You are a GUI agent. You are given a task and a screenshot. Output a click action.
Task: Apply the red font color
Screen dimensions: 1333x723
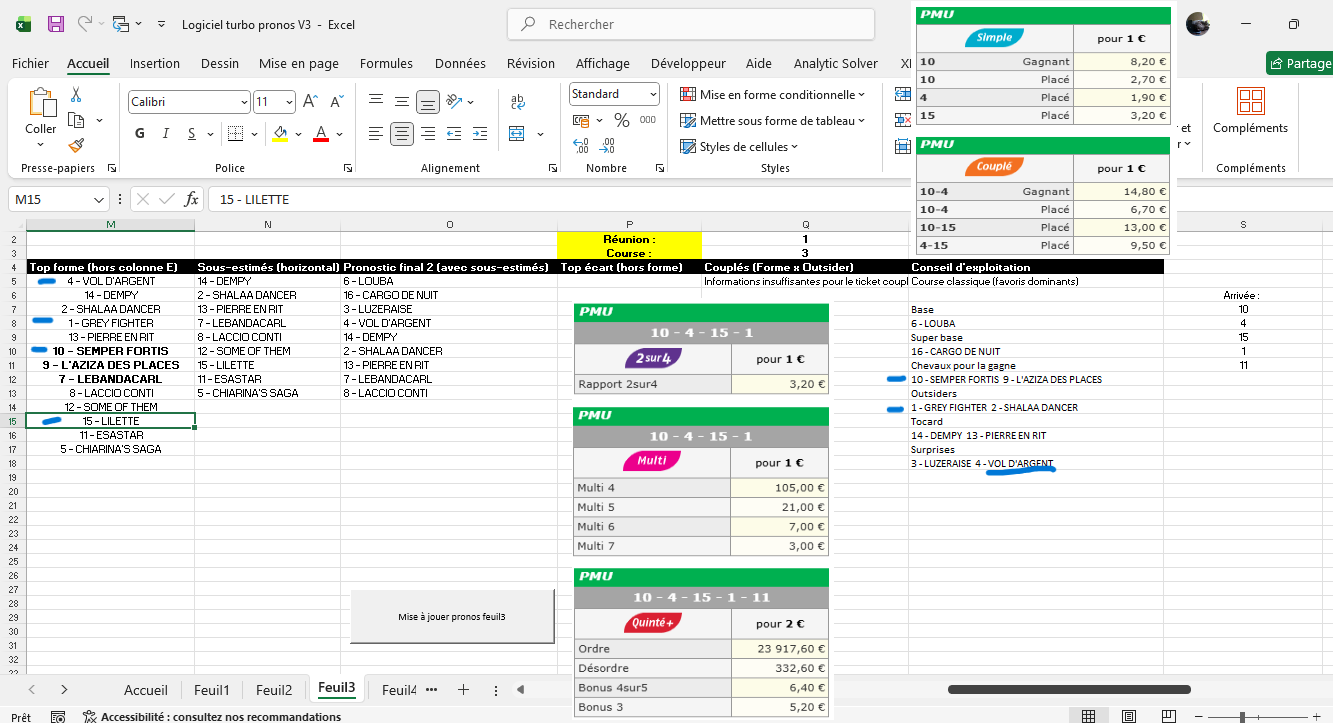pos(321,134)
